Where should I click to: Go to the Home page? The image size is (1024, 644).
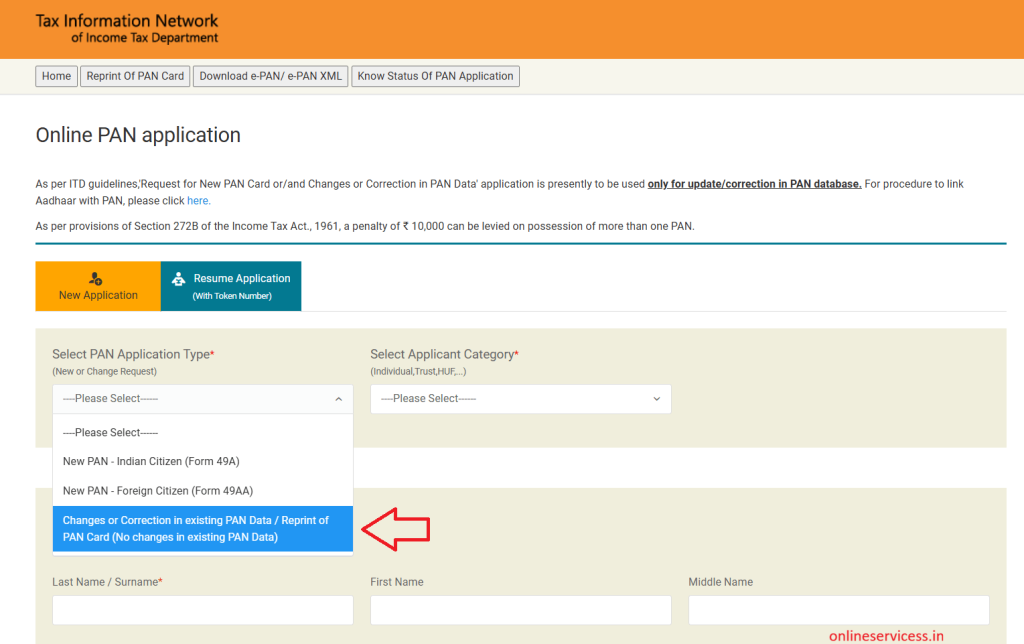click(56, 76)
